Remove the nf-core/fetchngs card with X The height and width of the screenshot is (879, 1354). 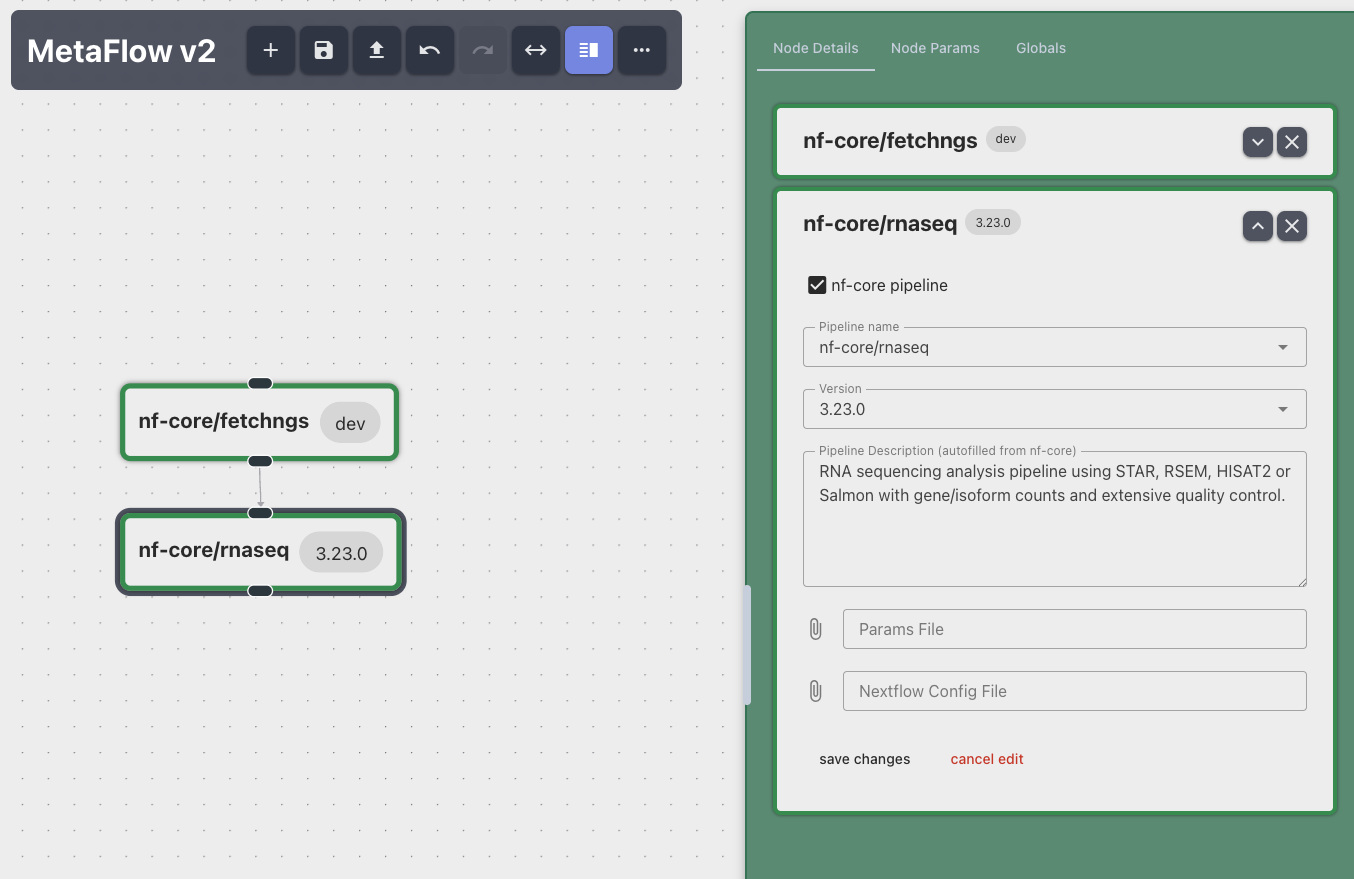tap(1292, 142)
